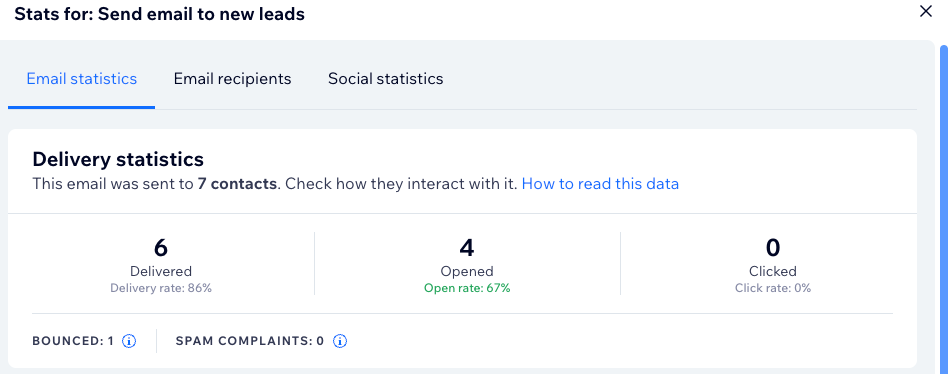Open the Email recipients tab
Screen dimensions: 950x374
[233, 79]
